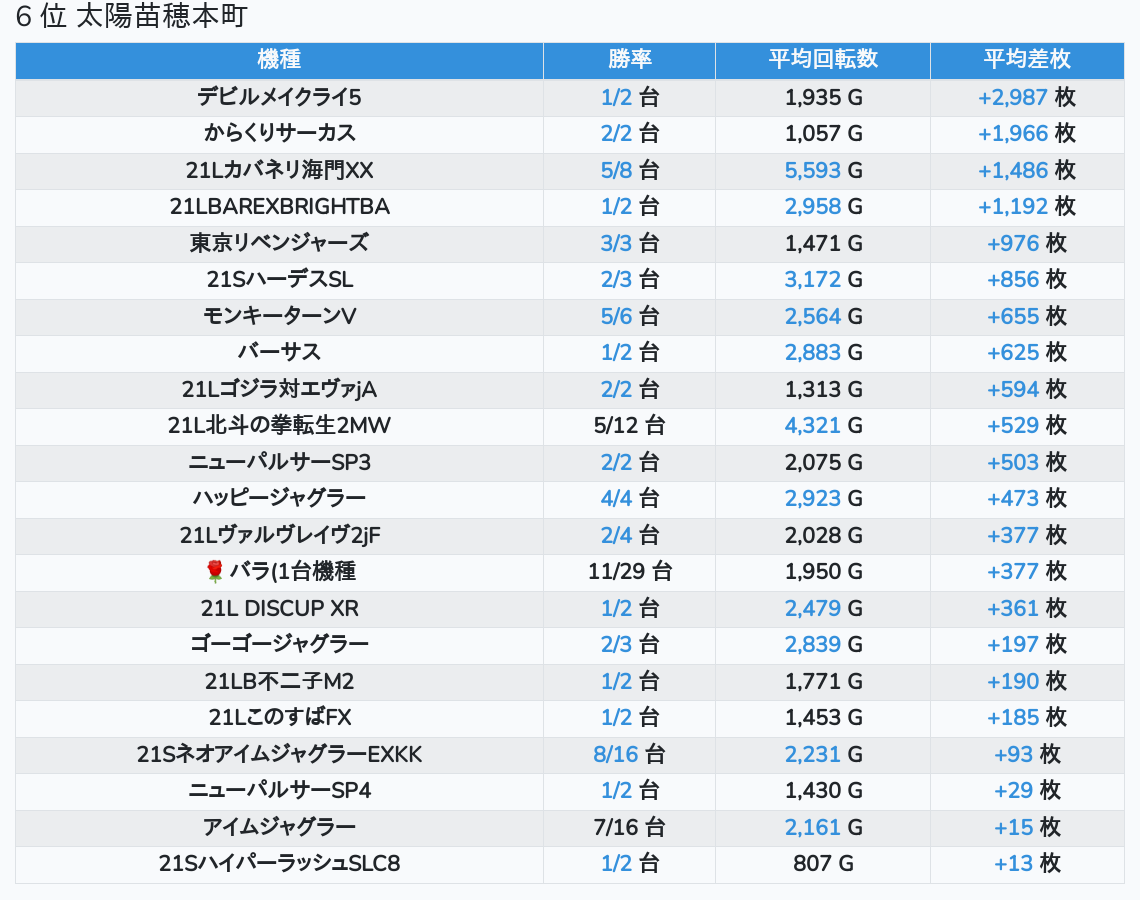Viewport: 1140px width, 900px height.
Task: Click the rose icon beside バラ(1台機種
Action: tap(214, 571)
